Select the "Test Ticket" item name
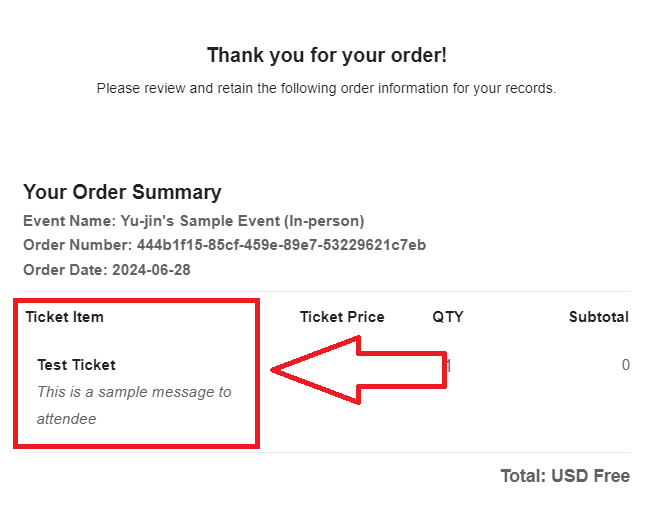Viewport: 652px width, 510px height. (x=77, y=365)
